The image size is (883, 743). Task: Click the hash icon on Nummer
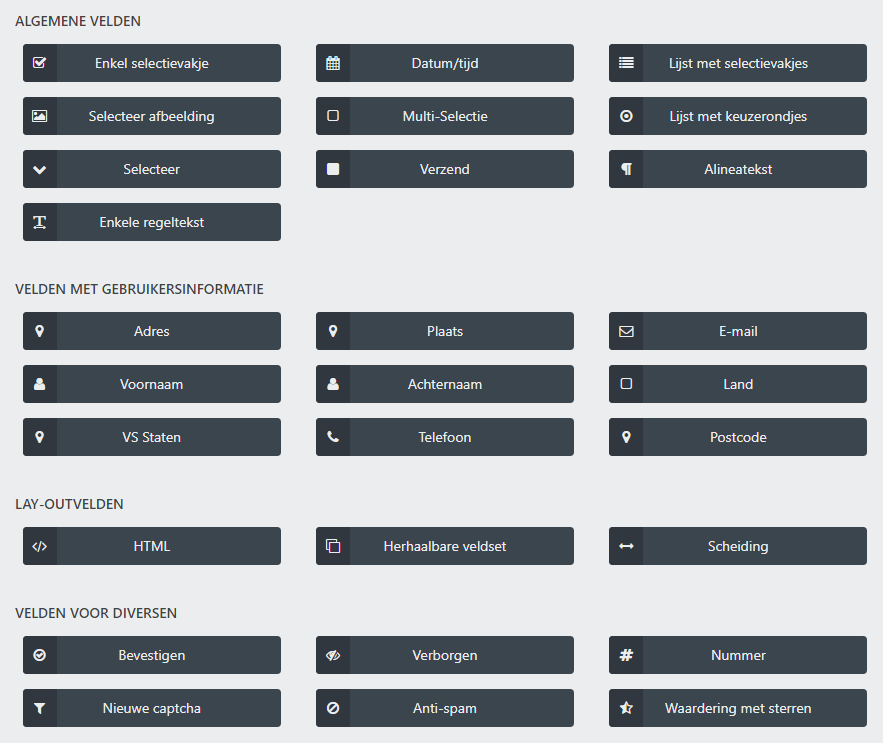point(626,655)
